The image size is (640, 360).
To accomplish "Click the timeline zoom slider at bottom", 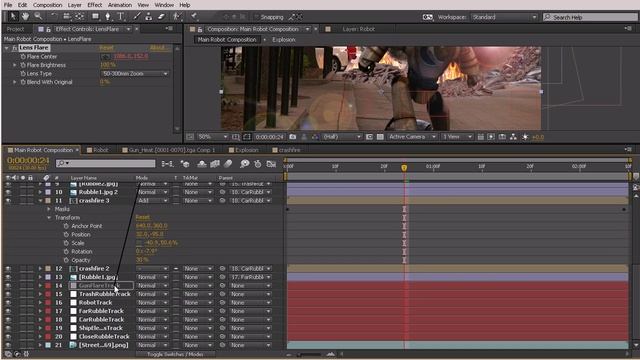I will [x=310, y=354].
